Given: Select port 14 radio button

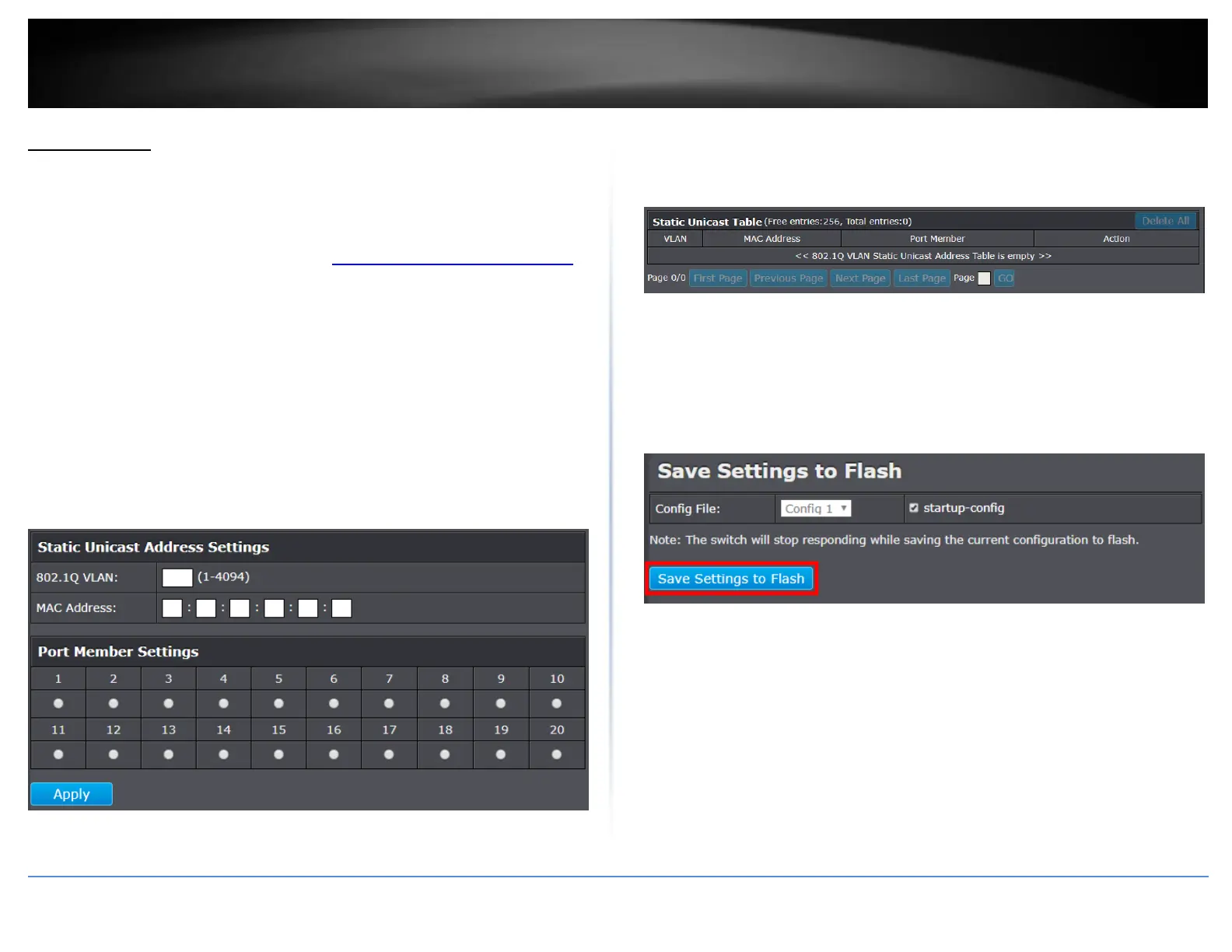Looking at the screenshot, I should (224, 754).
